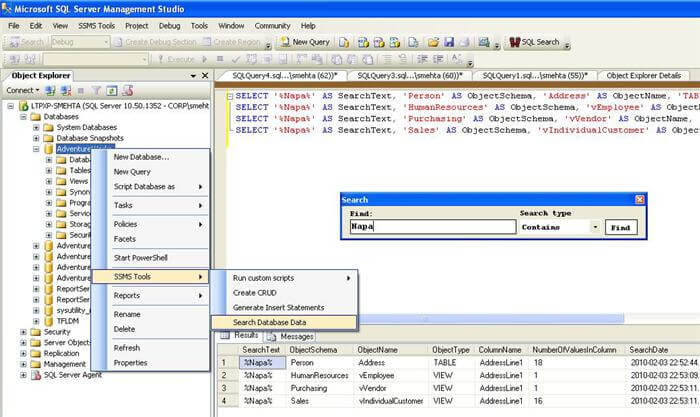Click the Find text field containing Napa
Image resolution: width=700 pixels, height=417 pixels.
tap(433, 227)
